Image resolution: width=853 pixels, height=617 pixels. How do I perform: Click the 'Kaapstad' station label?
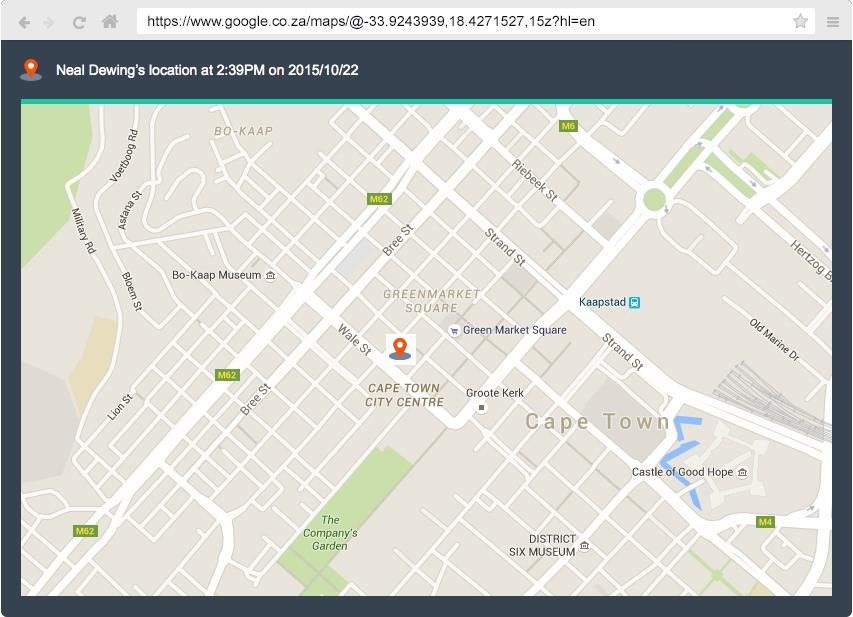[x=602, y=303]
